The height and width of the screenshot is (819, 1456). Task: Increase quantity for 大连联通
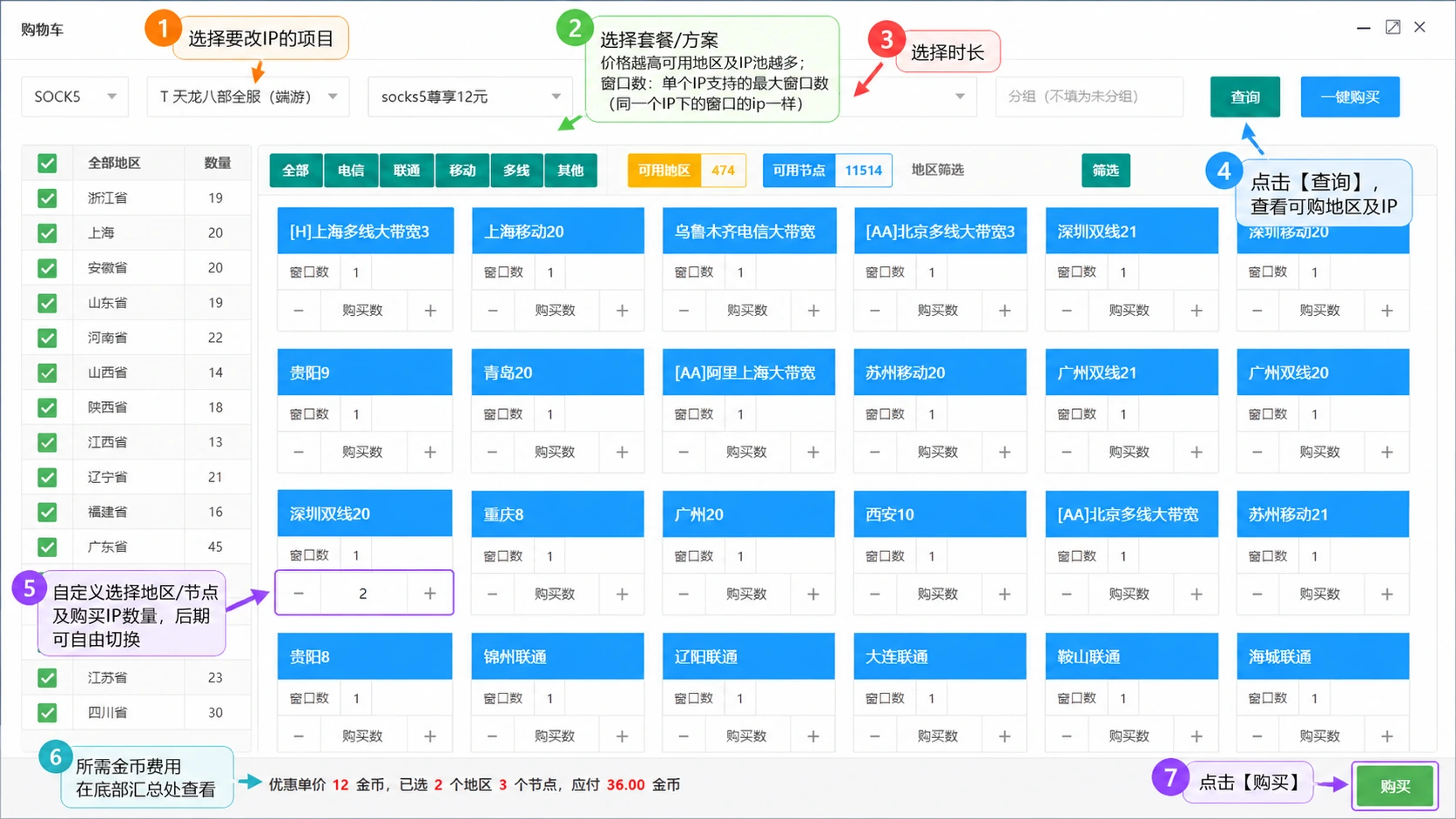click(x=1005, y=736)
